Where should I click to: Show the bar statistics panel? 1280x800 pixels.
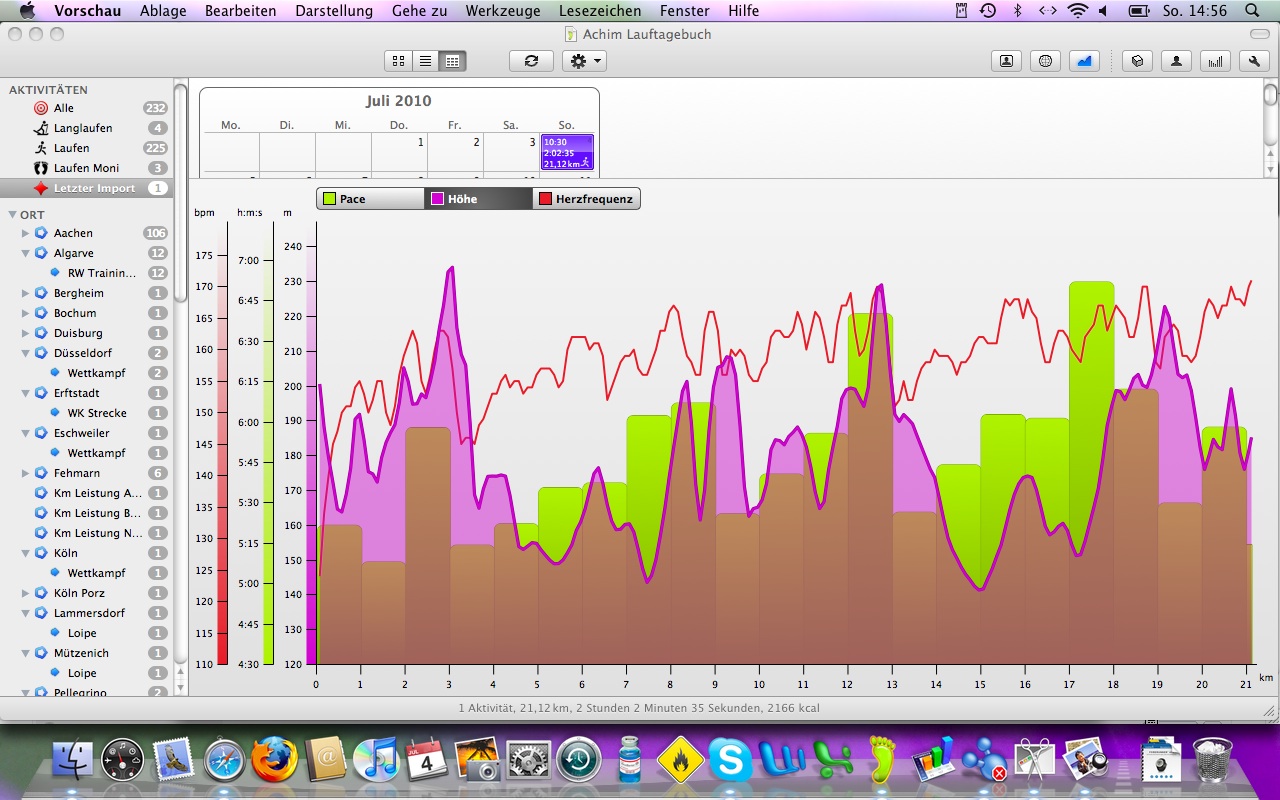tap(1215, 61)
